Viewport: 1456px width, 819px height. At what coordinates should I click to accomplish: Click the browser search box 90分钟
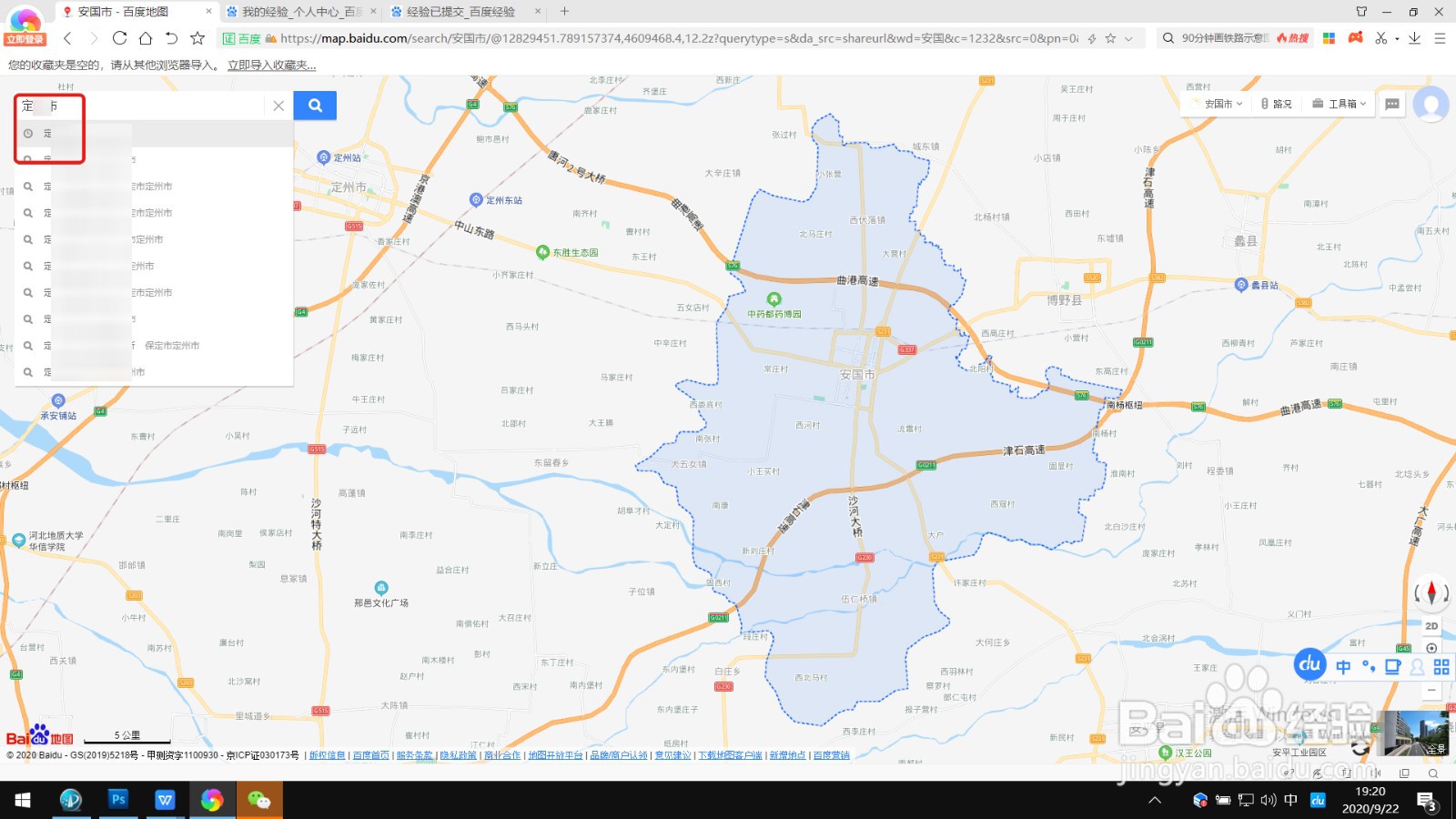click(x=1224, y=38)
